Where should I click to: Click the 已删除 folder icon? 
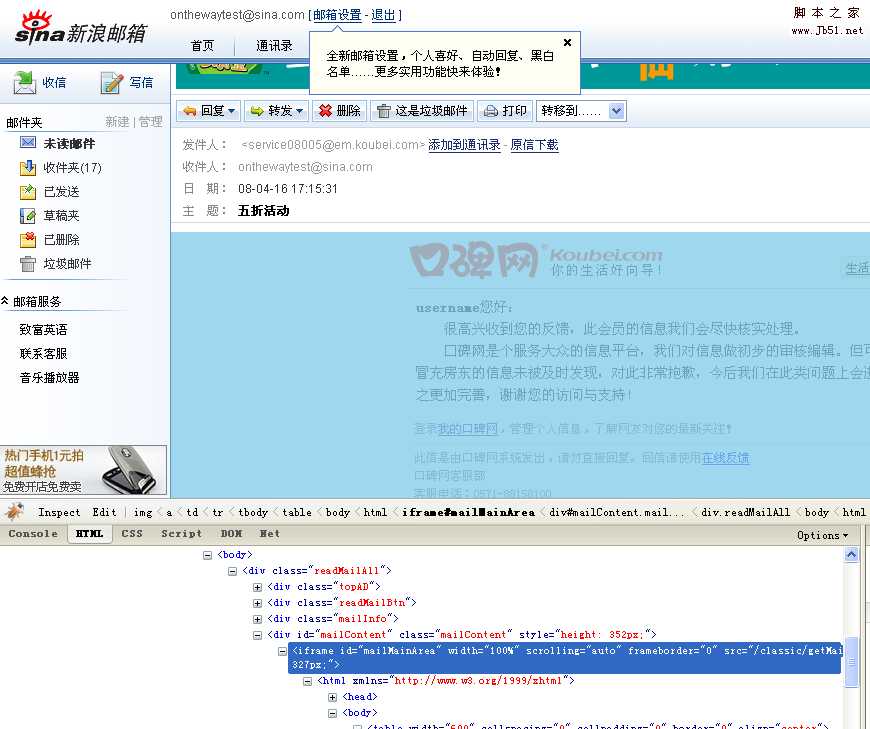tap(28, 239)
